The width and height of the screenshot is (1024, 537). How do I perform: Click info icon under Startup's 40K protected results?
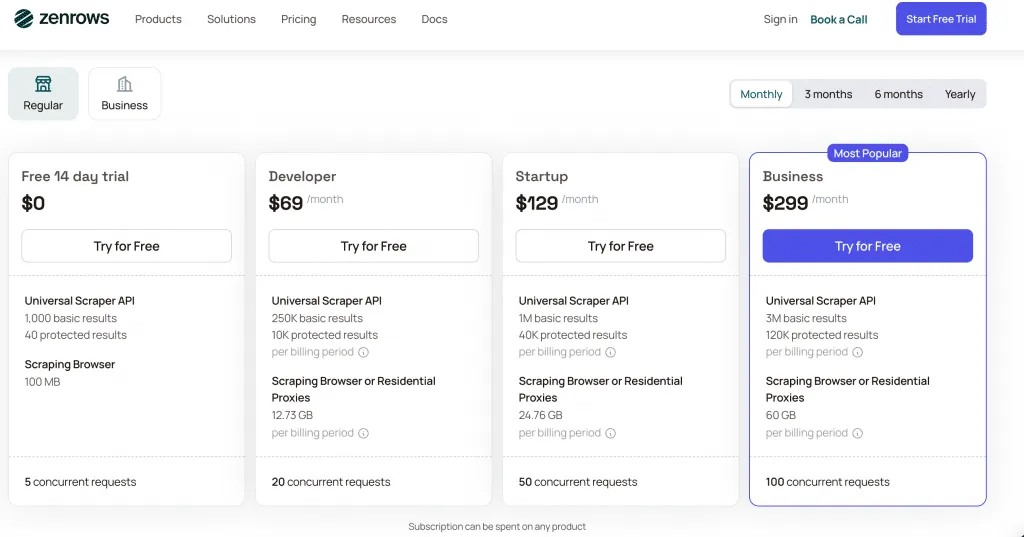(x=611, y=352)
